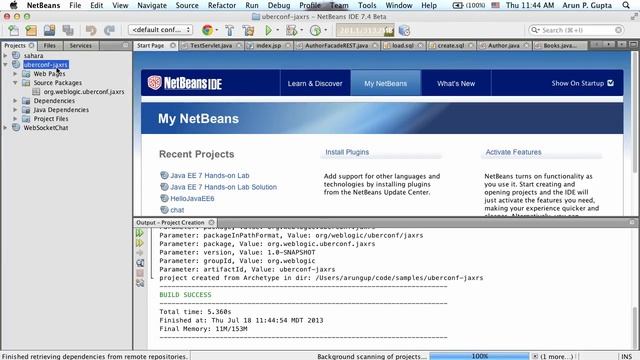Image resolution: width=640 pixels, height=360 pixels.
Task: Expand the Web Pages folder
Action: click(15, 73)
